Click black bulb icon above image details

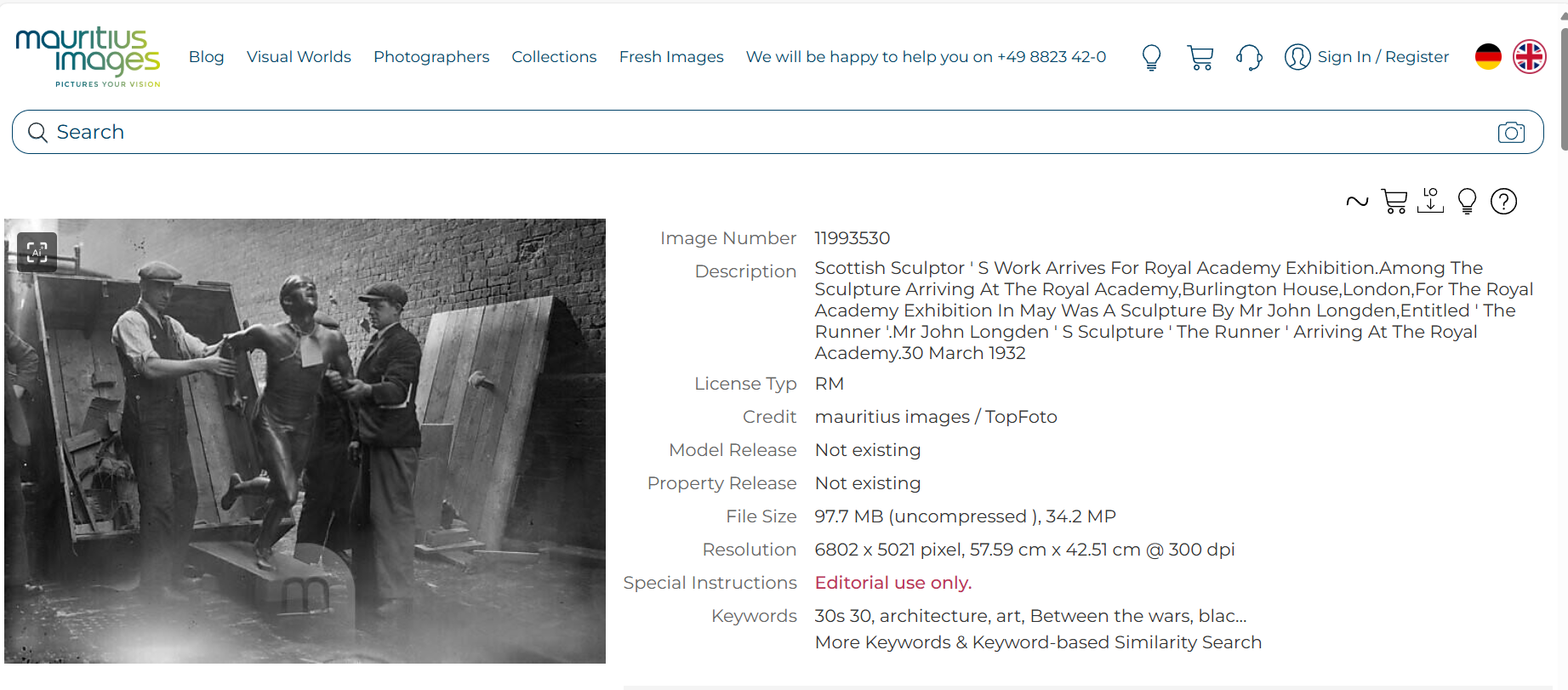pos(1467,202)
